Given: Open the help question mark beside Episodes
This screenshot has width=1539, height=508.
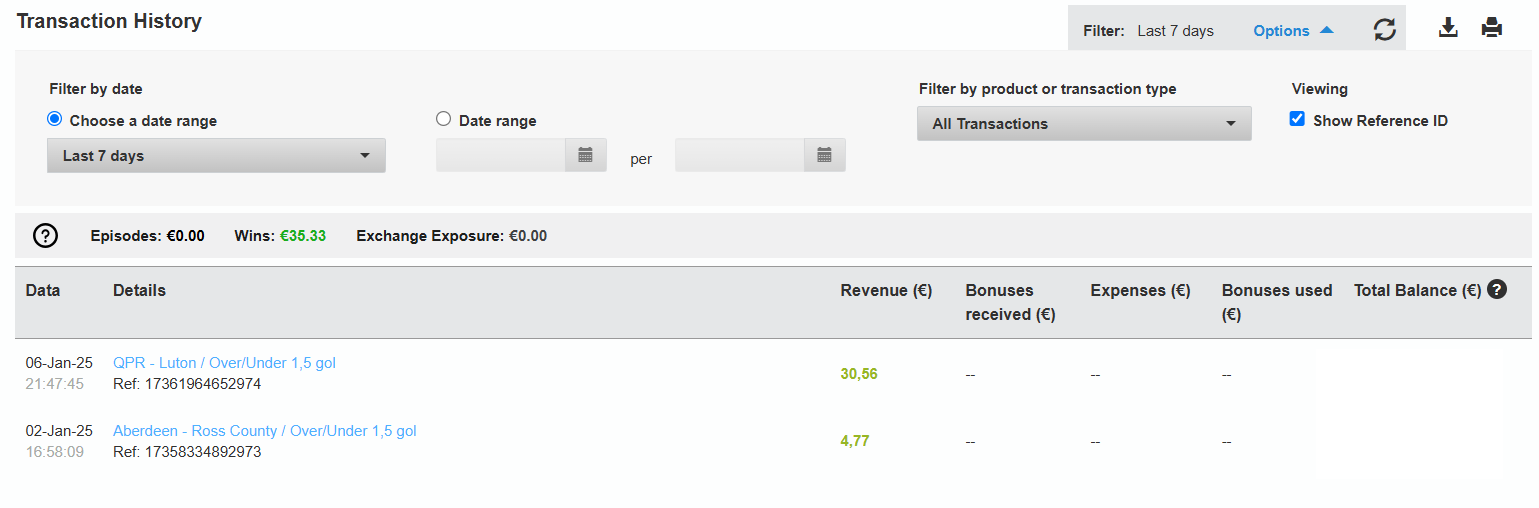Looking at the screenshot, I should pyautogui.click(x=46, y=236).
